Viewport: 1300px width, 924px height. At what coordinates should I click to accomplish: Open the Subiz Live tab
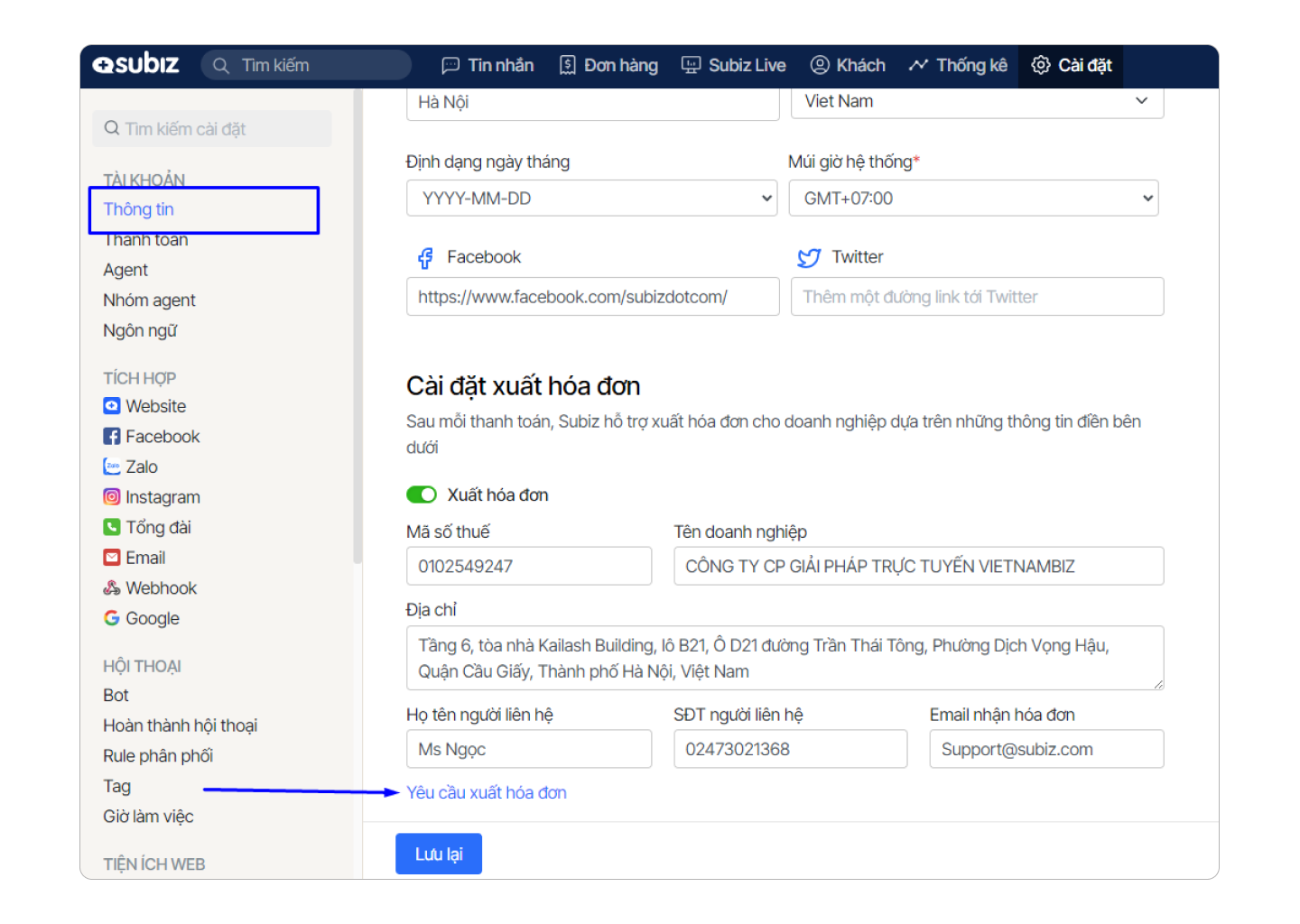(733, 65)
